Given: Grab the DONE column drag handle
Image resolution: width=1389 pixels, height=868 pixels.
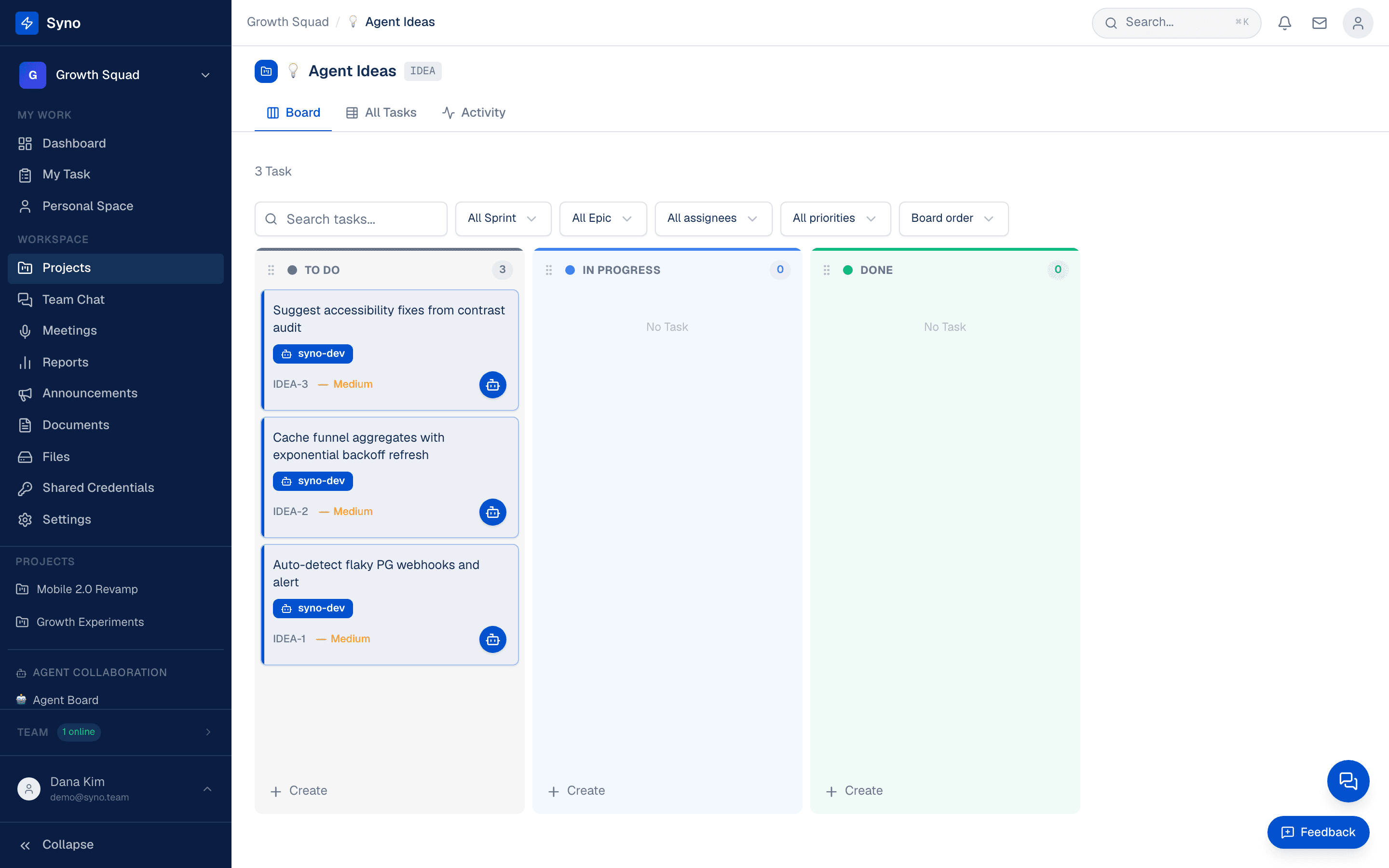Looking at the screenshot, I should 827,270.
